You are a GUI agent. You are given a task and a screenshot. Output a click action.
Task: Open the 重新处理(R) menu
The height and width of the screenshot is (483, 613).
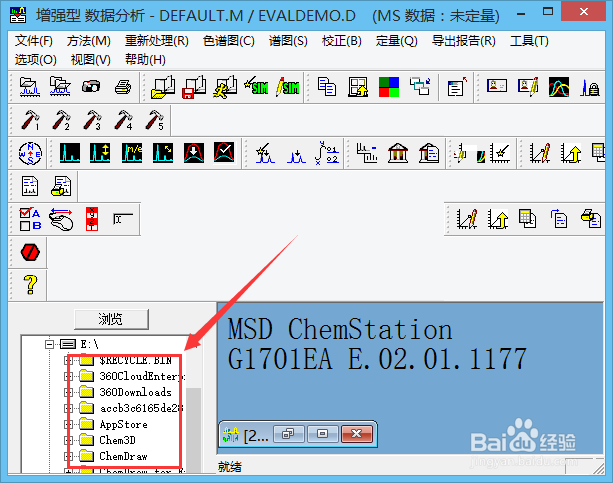click(157, 41)
